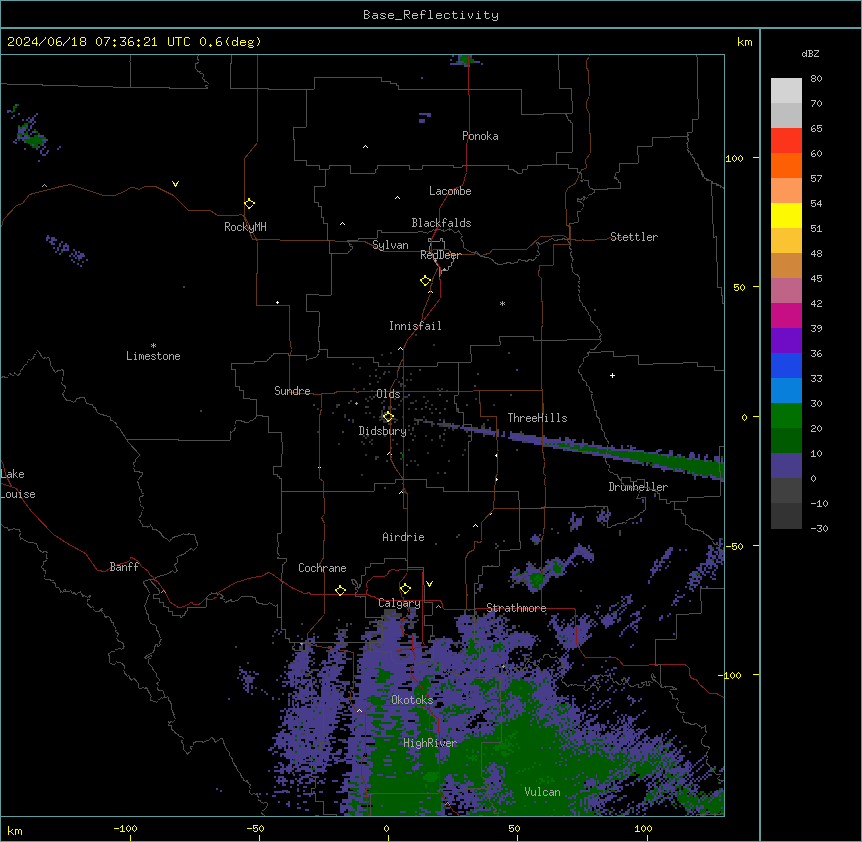Select the yellow diamond marker below RedDeer
This screenshot has width=862, height=842.
pyautogui.click(x=425, y=280)
